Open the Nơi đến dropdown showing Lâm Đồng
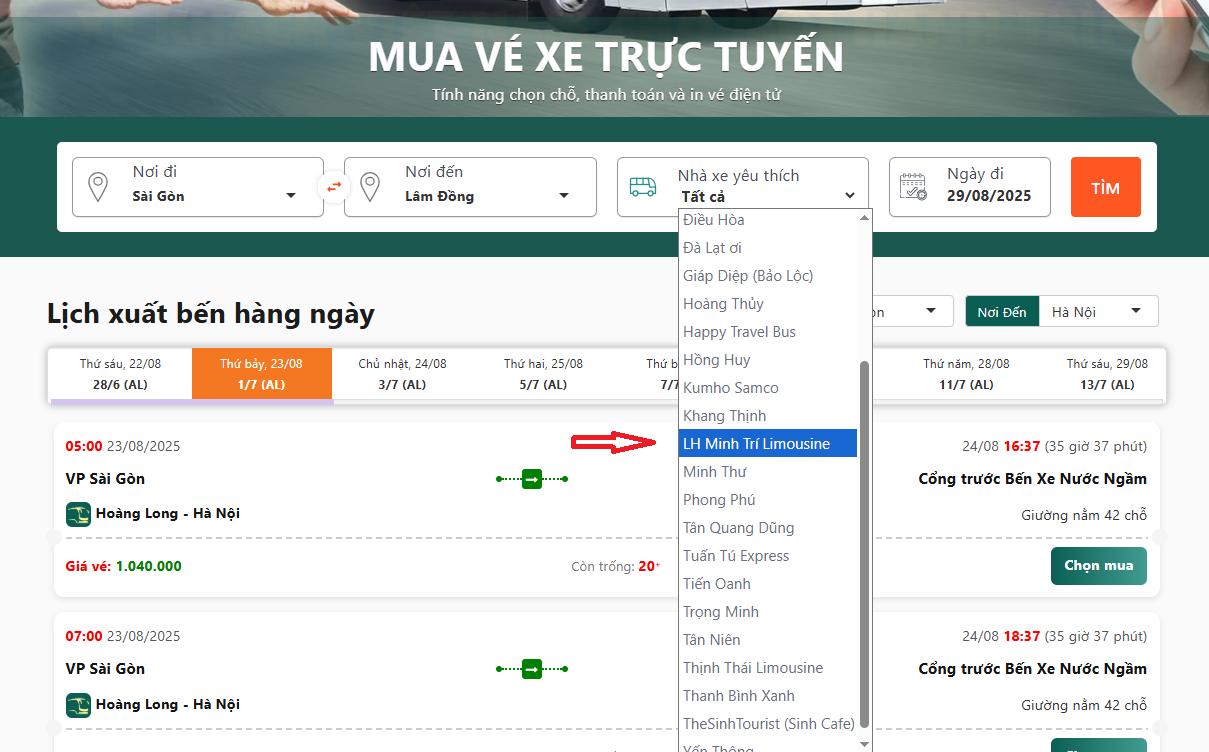 click(x=470, y=187)
